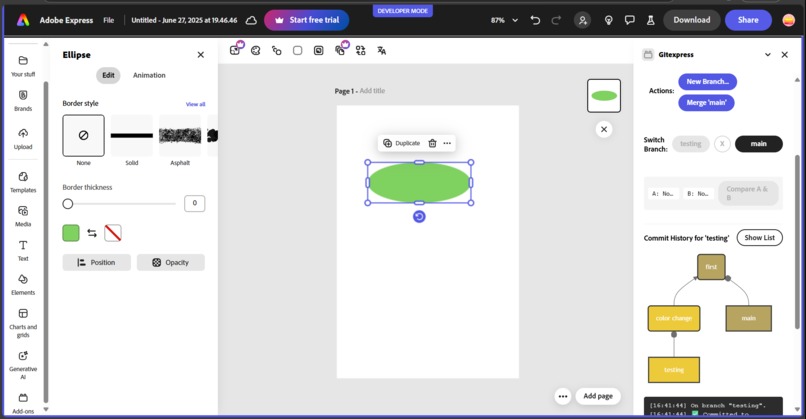Viewport: 806px width, 419px height.
Task: Select the Text tool in the sidebar
Action: coord(23,250)
